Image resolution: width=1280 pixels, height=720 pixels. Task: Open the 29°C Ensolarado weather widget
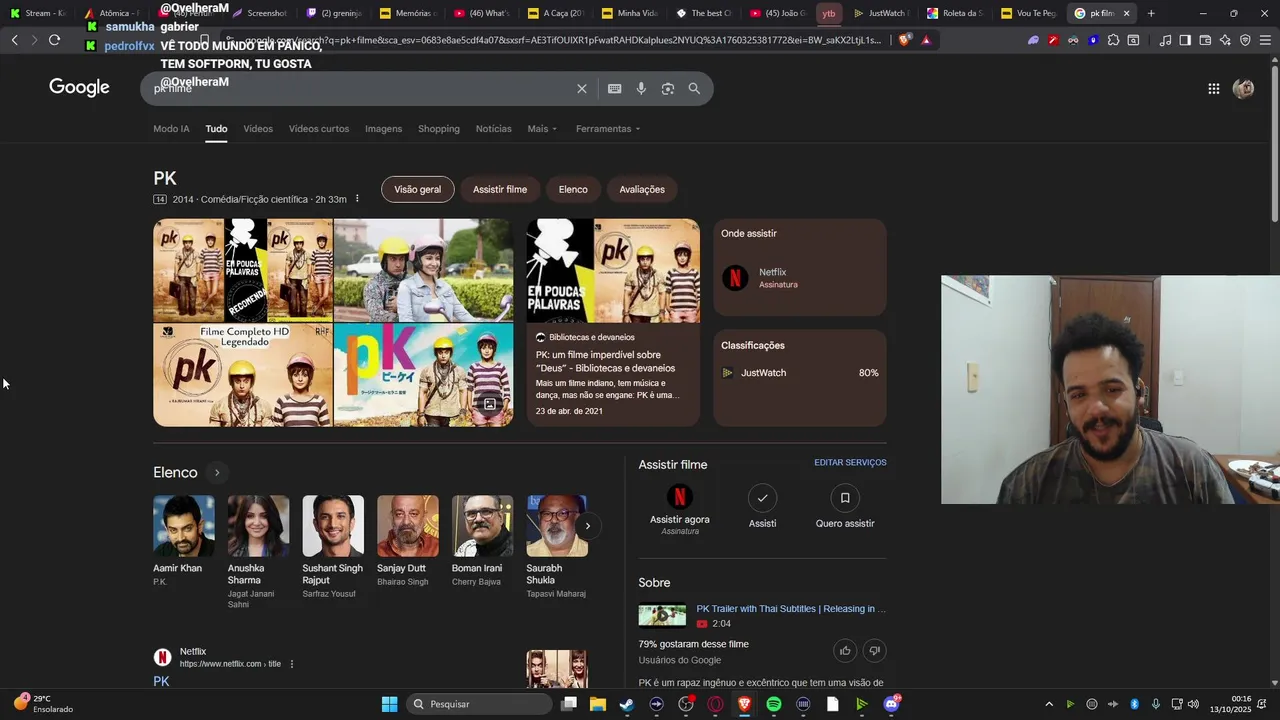(x=42, y=704)
